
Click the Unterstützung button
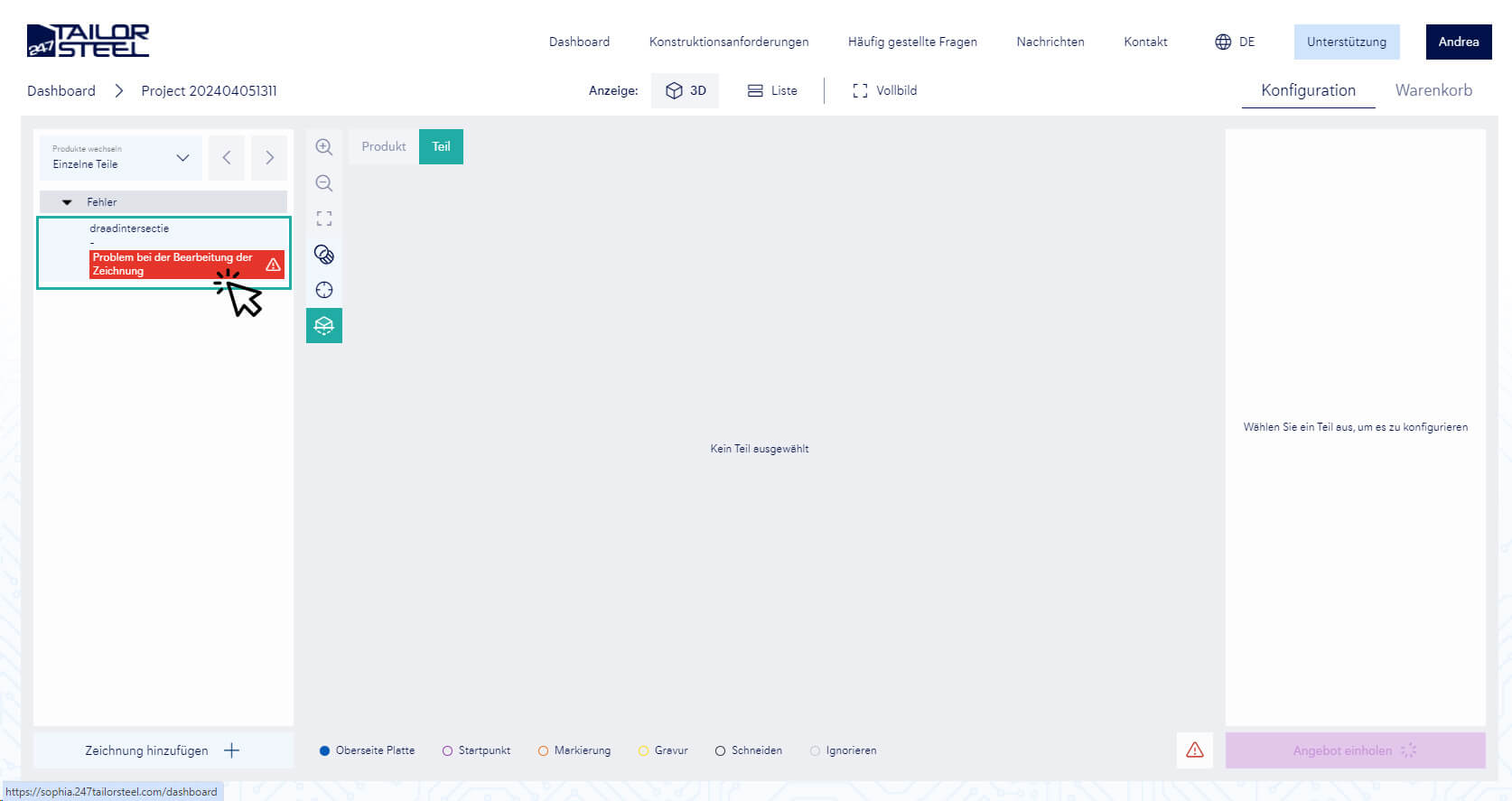[1346, 42]
